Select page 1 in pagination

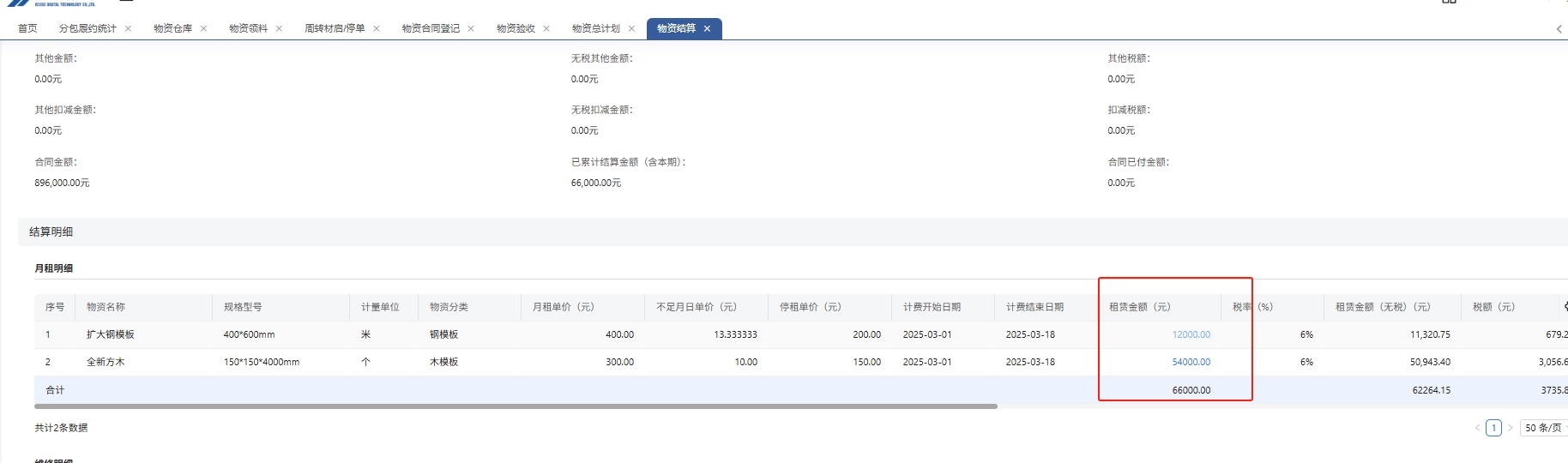(x=1493, y=428)
